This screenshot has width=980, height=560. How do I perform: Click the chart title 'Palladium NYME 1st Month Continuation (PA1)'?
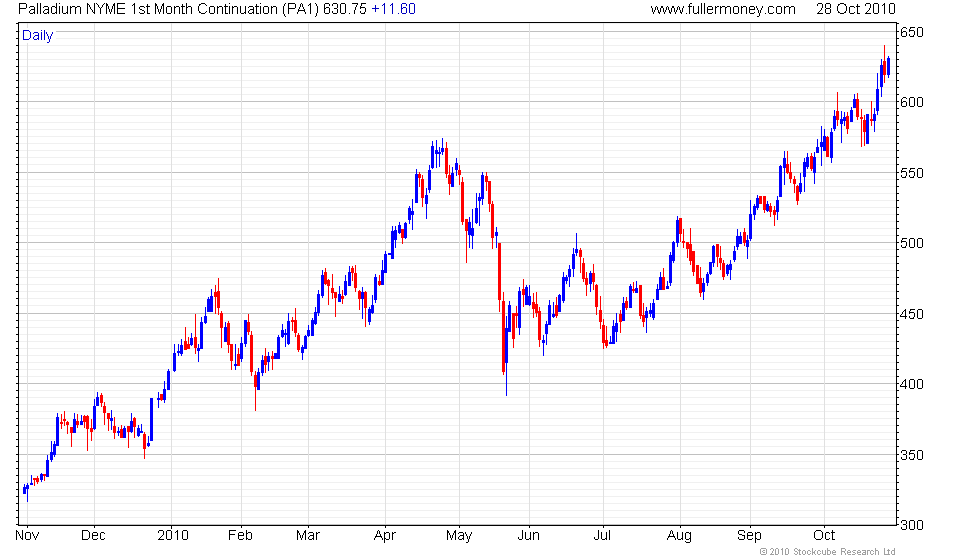coord(169,9)
